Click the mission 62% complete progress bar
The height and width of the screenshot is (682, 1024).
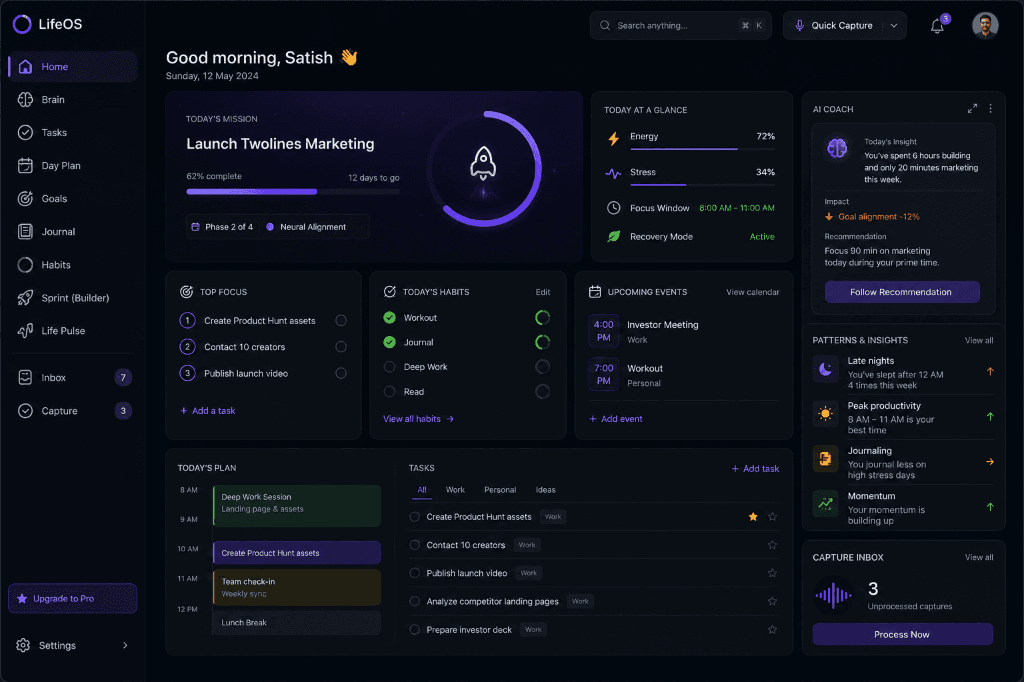click(x=293, y=191)
